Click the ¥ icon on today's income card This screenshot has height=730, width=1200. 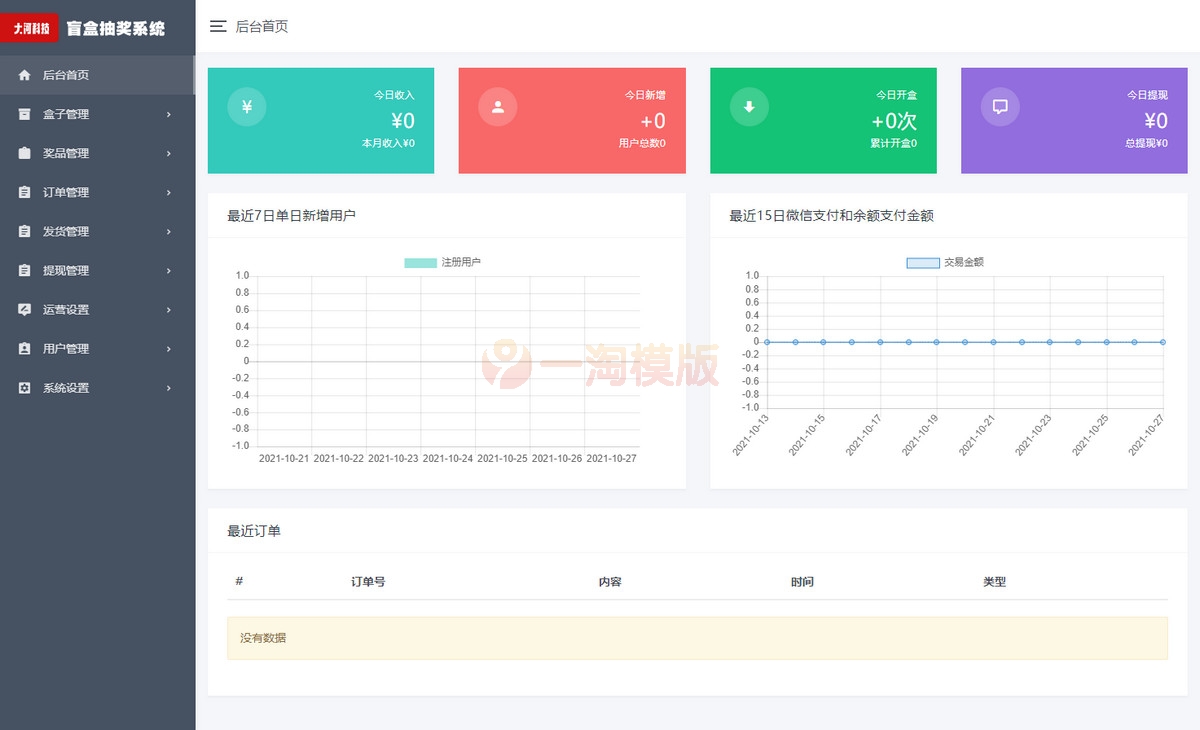coord(246,106)
